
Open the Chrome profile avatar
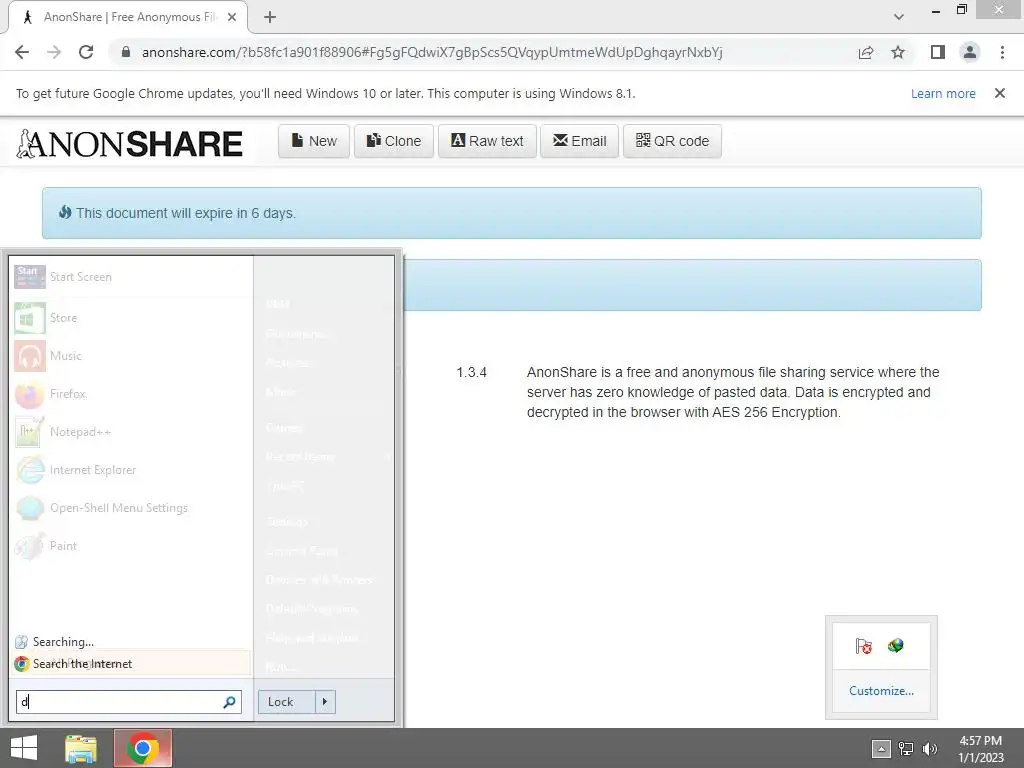(x=970, y=52)
